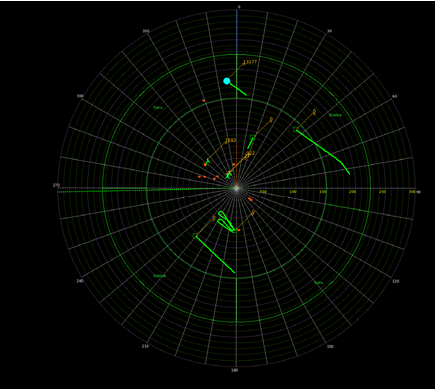
Task: Click the green aircraft symbol labeled 322
Action: [x=228, y=175]
